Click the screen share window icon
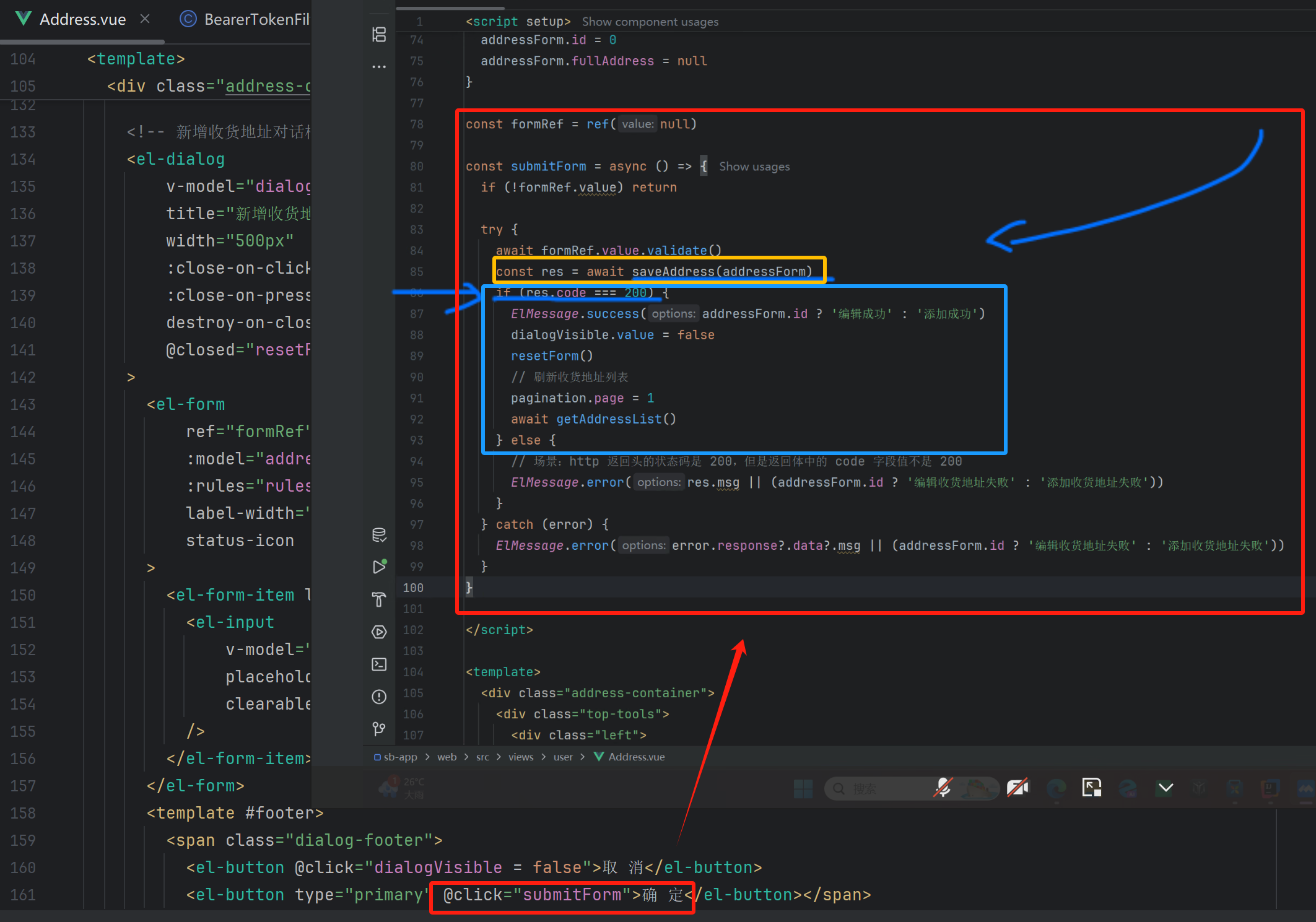This screenshot has height=922, width=1316. pyautogui.click(x=1092, y=788)
